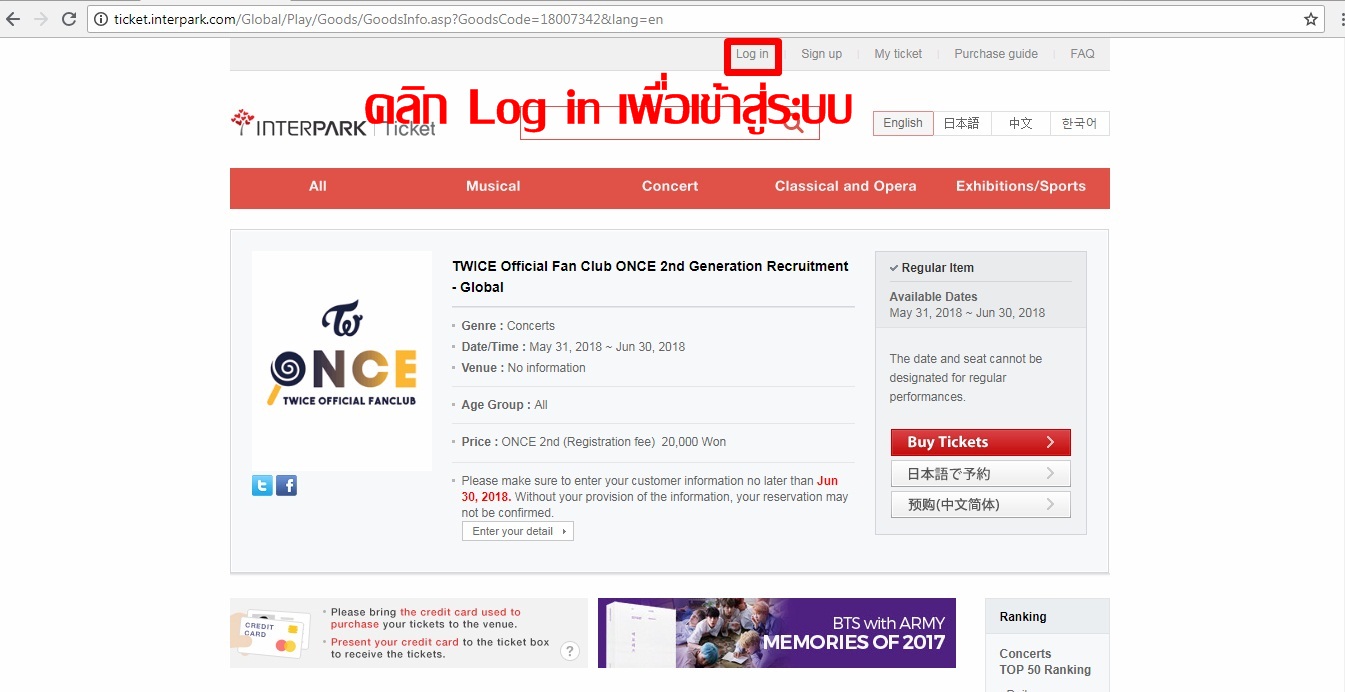Click the Age Group : All line
1345x692 pixels.
504,405
